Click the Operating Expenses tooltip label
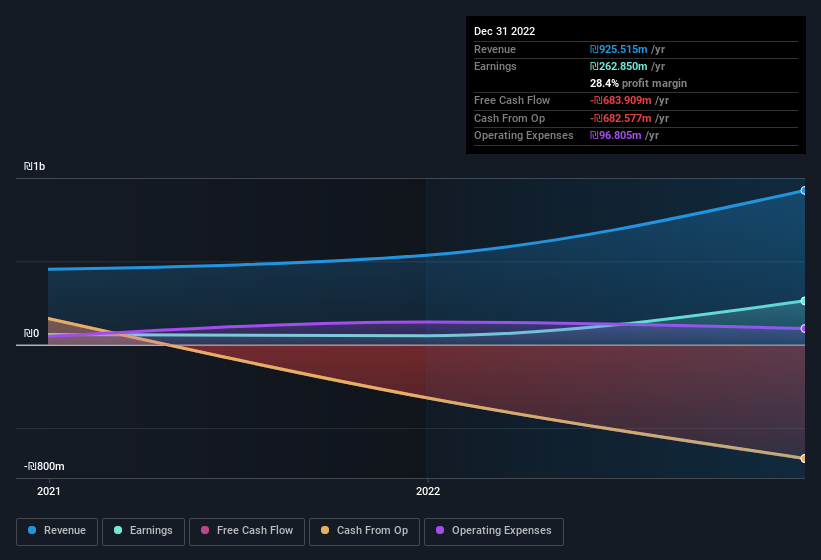Screen dimensions: 821x560 [x=524, y=136]
